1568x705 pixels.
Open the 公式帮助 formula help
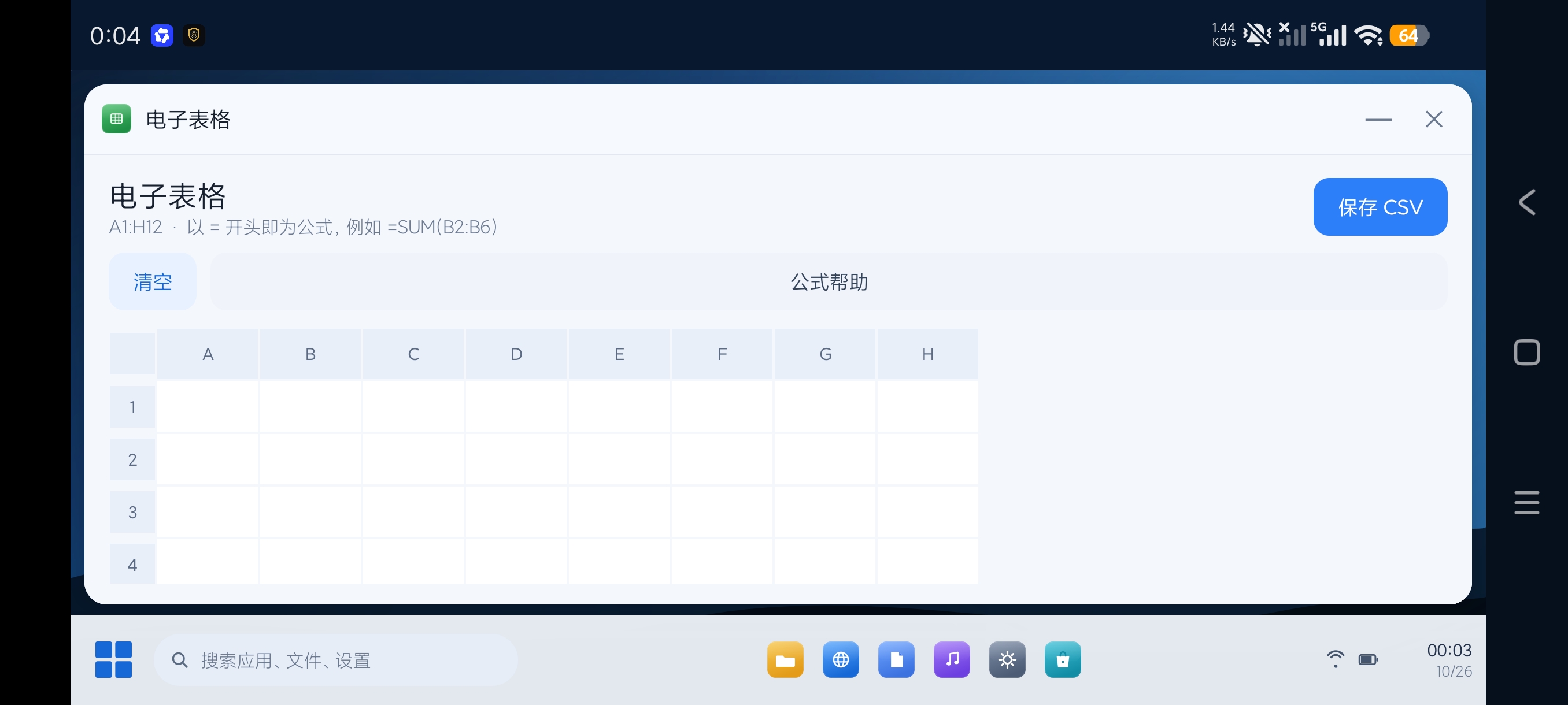(x=829, y=281)
